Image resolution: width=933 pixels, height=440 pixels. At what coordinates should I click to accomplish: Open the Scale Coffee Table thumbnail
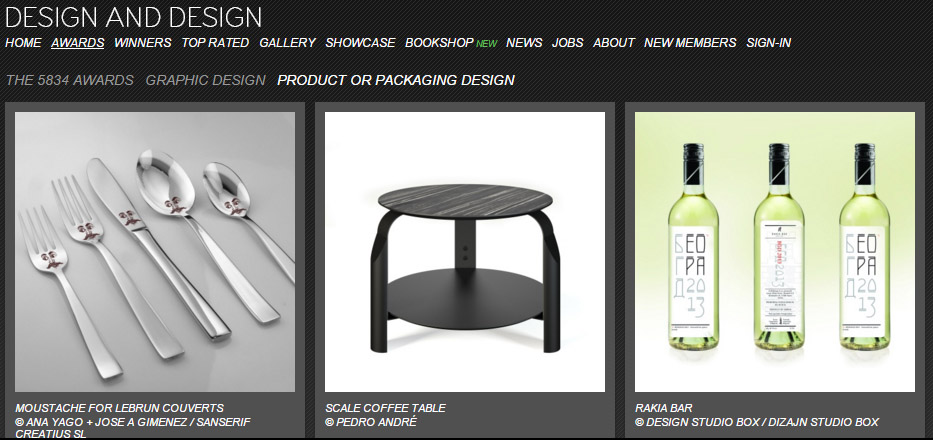point(465,252)
